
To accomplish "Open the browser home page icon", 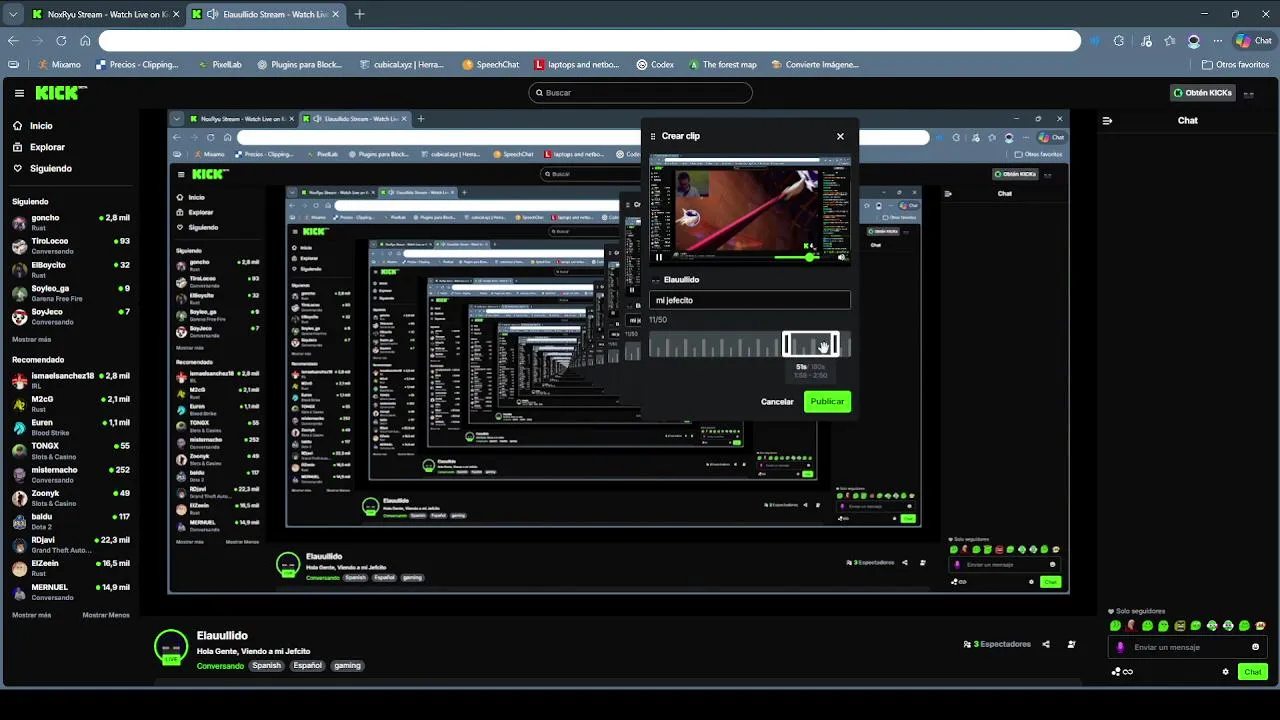I will pos(85,41).
